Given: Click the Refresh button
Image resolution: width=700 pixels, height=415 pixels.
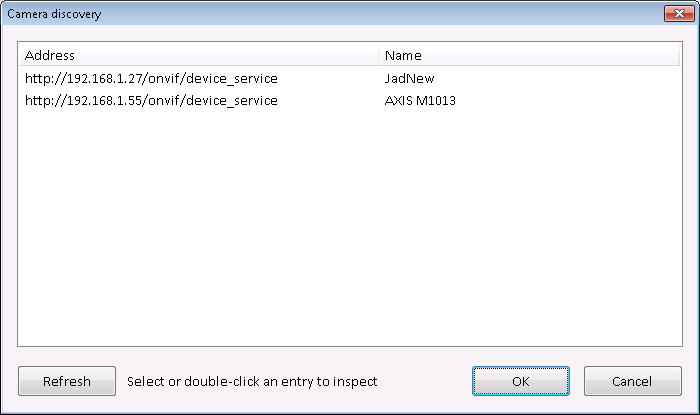Looking at the screenshot, I should tap(67, 381).
